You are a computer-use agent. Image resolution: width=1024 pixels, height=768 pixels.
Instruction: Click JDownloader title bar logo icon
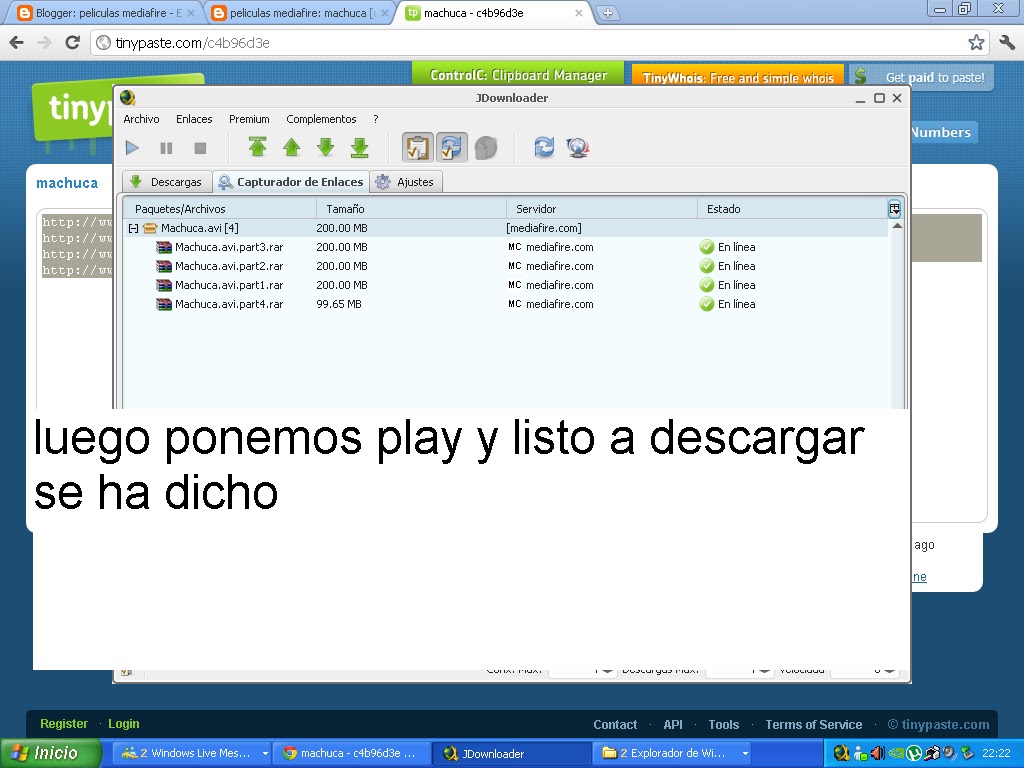pos(128,98)
